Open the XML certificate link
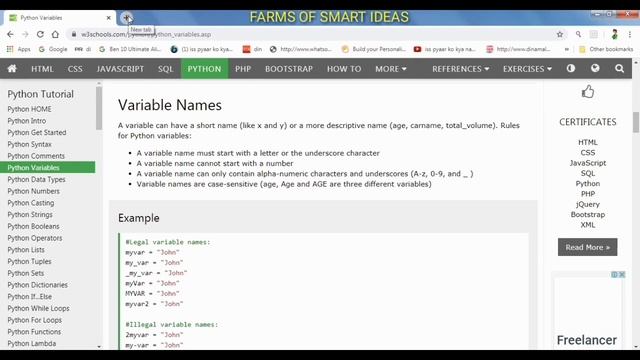The image size is (640, 360). pos(588,225)
